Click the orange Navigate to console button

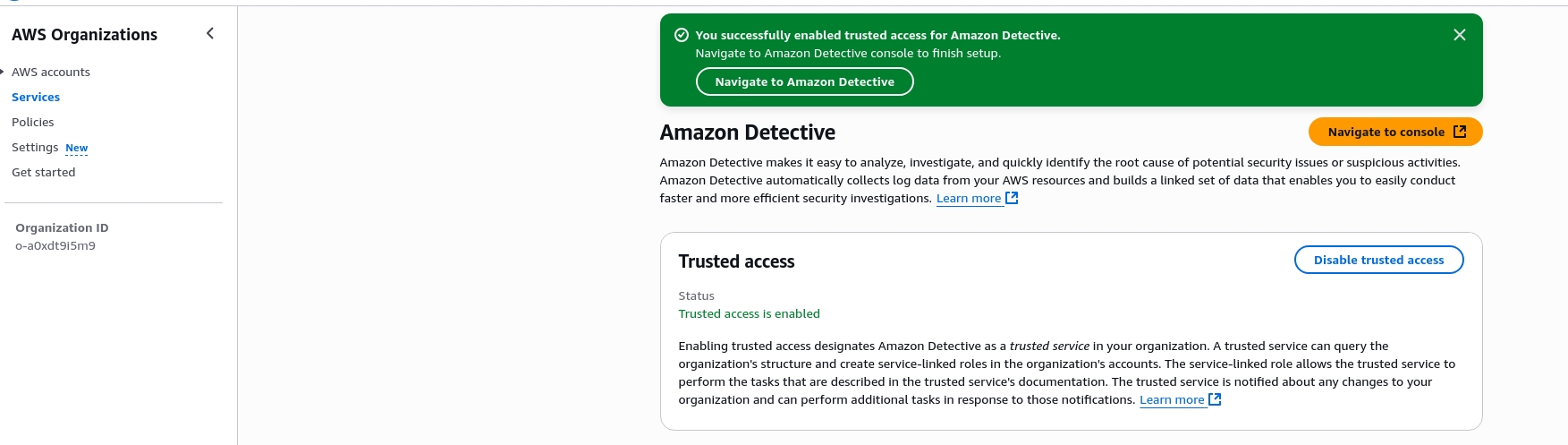[x=1395, y=132]
